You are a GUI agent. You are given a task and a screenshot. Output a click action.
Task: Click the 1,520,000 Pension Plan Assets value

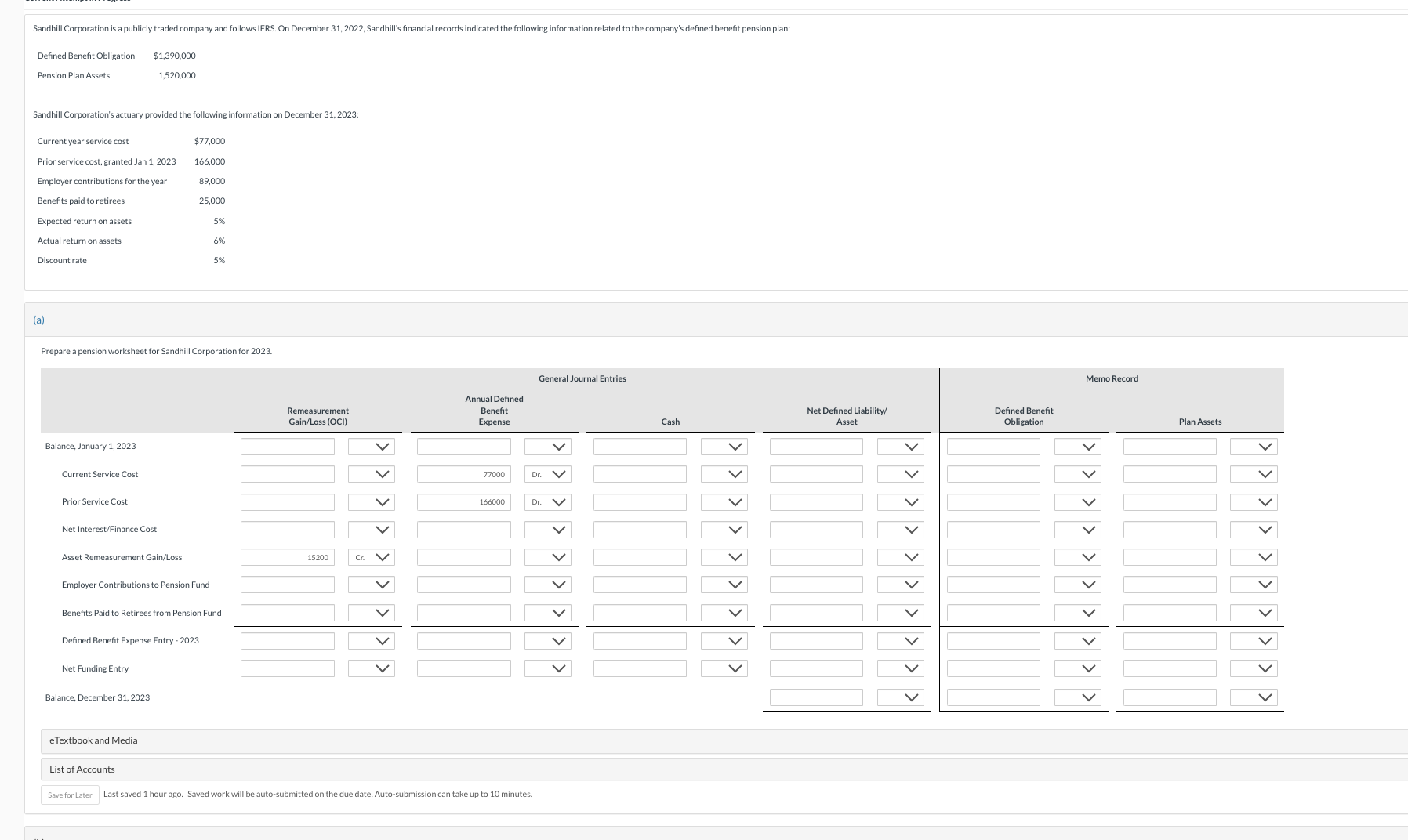[x=177, y=75]
